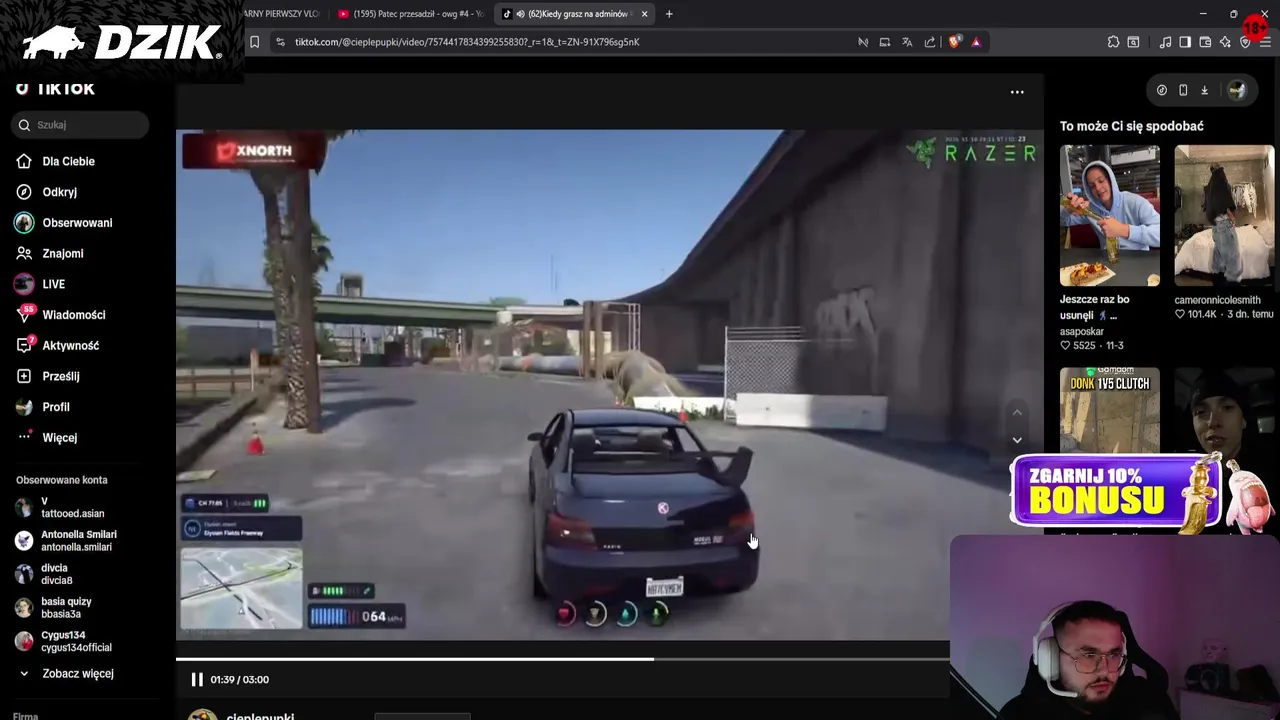This screenshot has width=1280, height=720.
Task: Select Kiedy grasz na adminów tab
Action: pos(571,14)
